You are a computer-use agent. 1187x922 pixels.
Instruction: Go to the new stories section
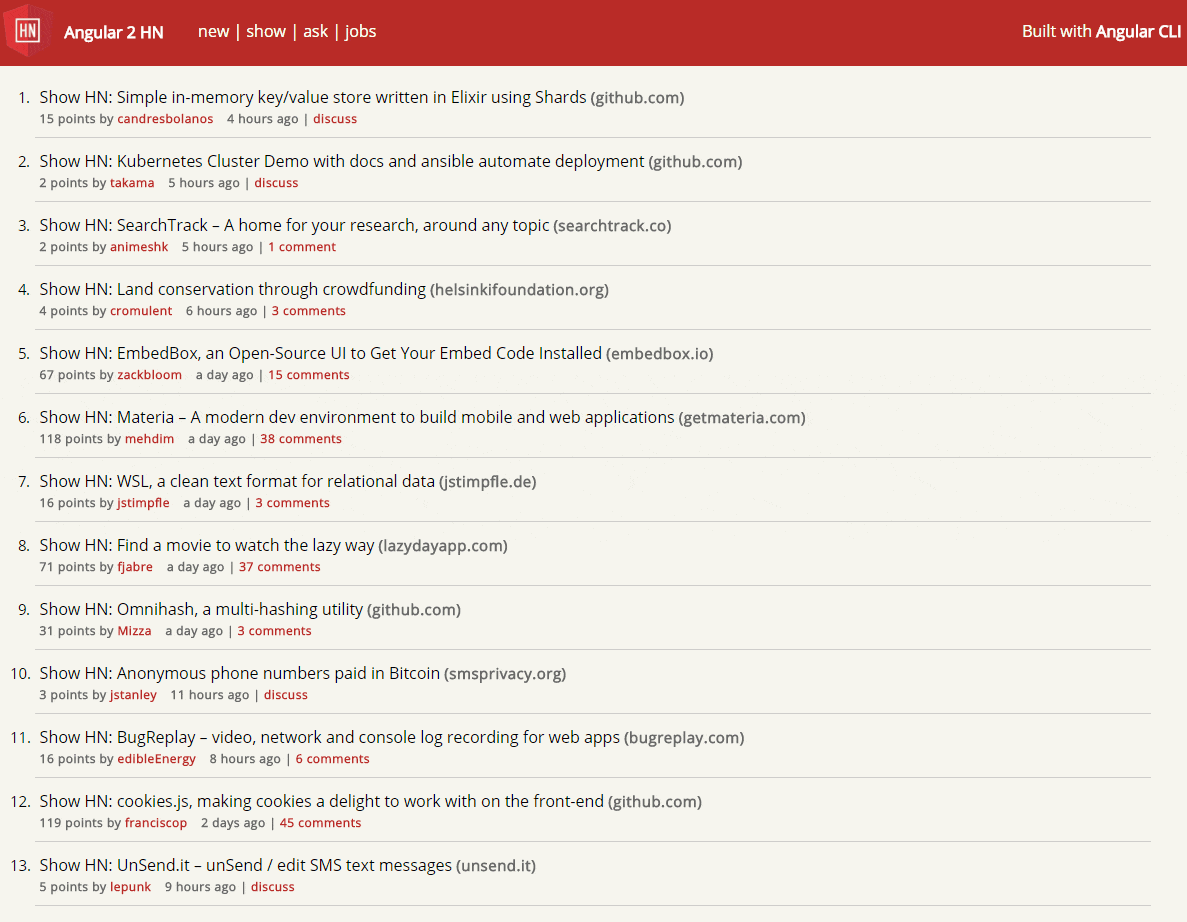(213, 31)
